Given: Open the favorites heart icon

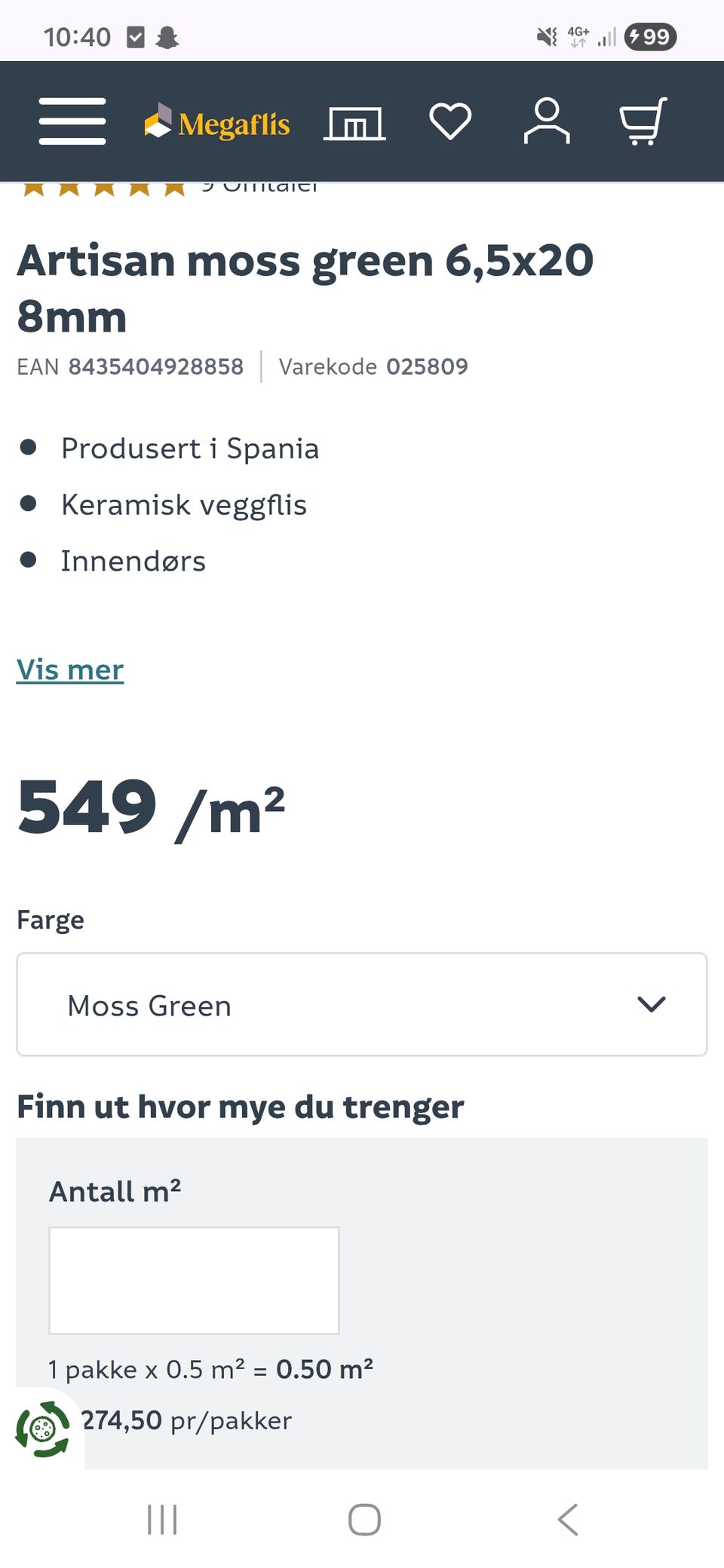Looking at the screenshot, I should click(450, 121).
